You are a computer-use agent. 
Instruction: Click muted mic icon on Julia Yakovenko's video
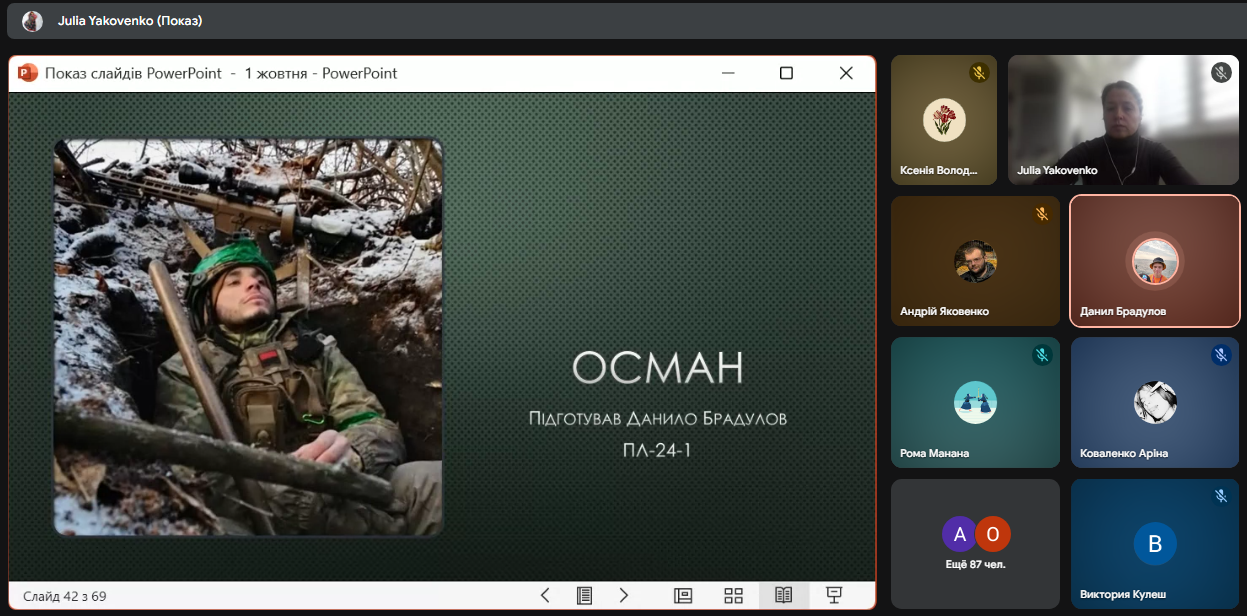pyautogui.click(x=1220, y=73)
